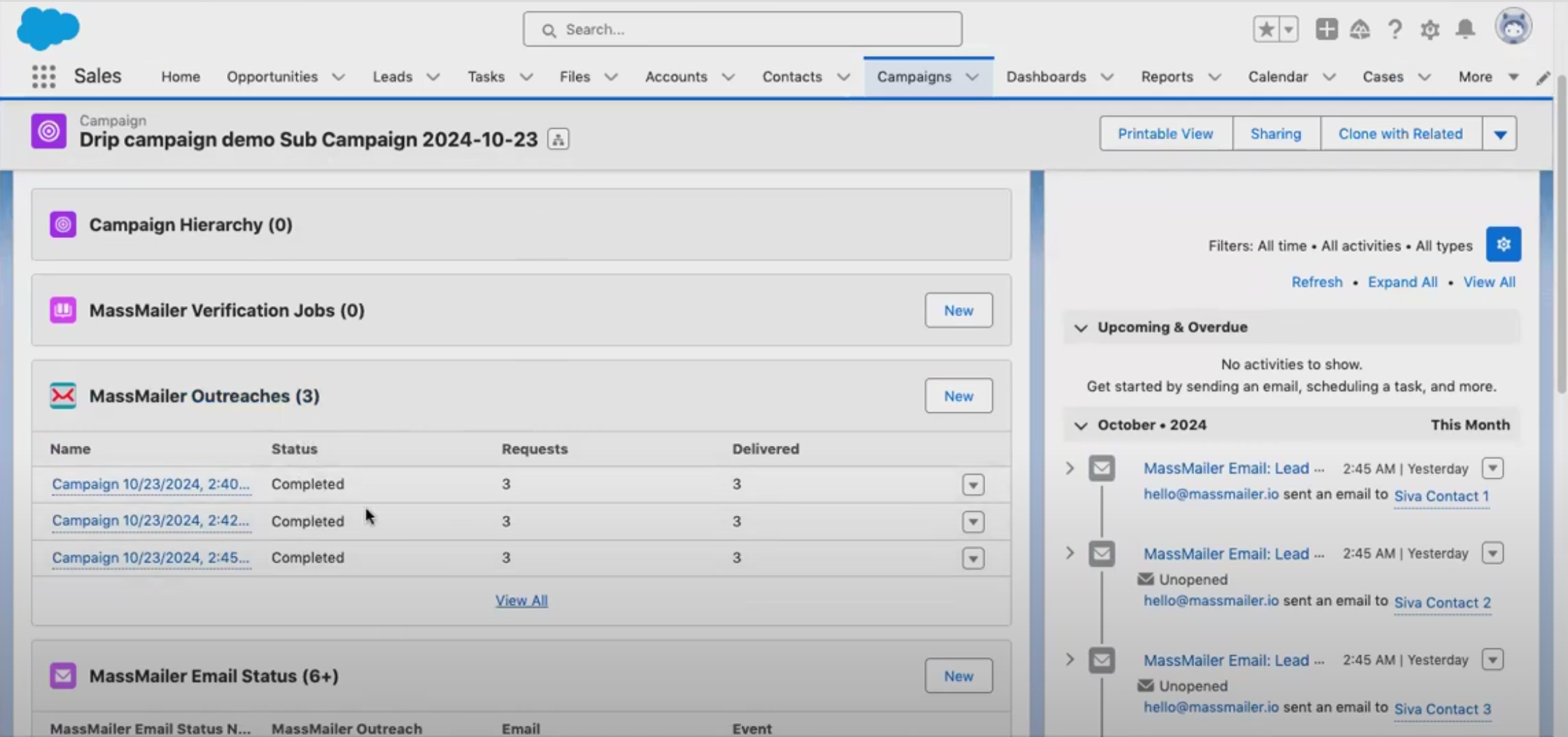
Task: Expand the Siva Contact 1 email activity
Action: coord(1069,468)
